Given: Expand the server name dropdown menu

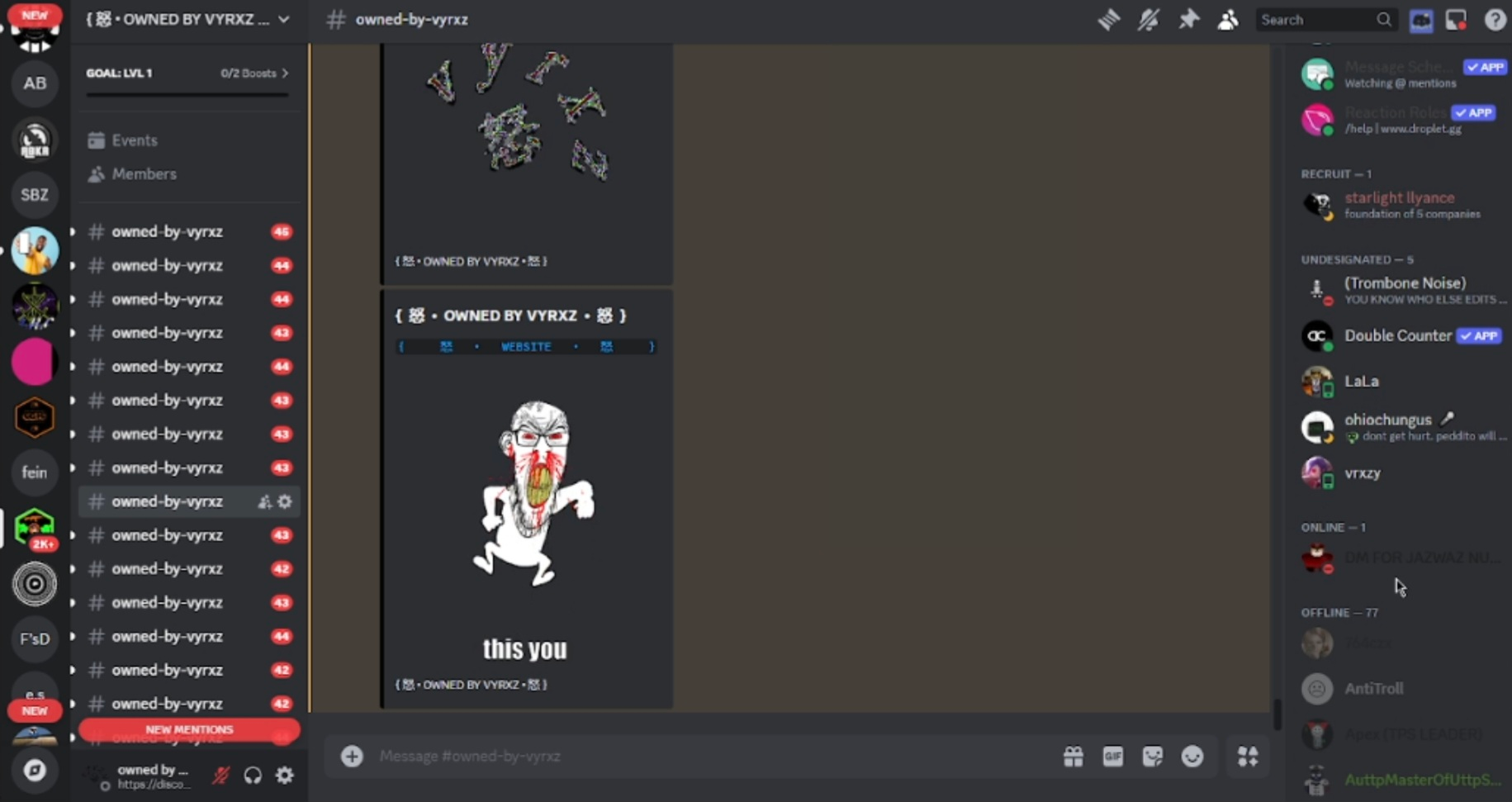Looking at the screenshot, I should point(283,19).
